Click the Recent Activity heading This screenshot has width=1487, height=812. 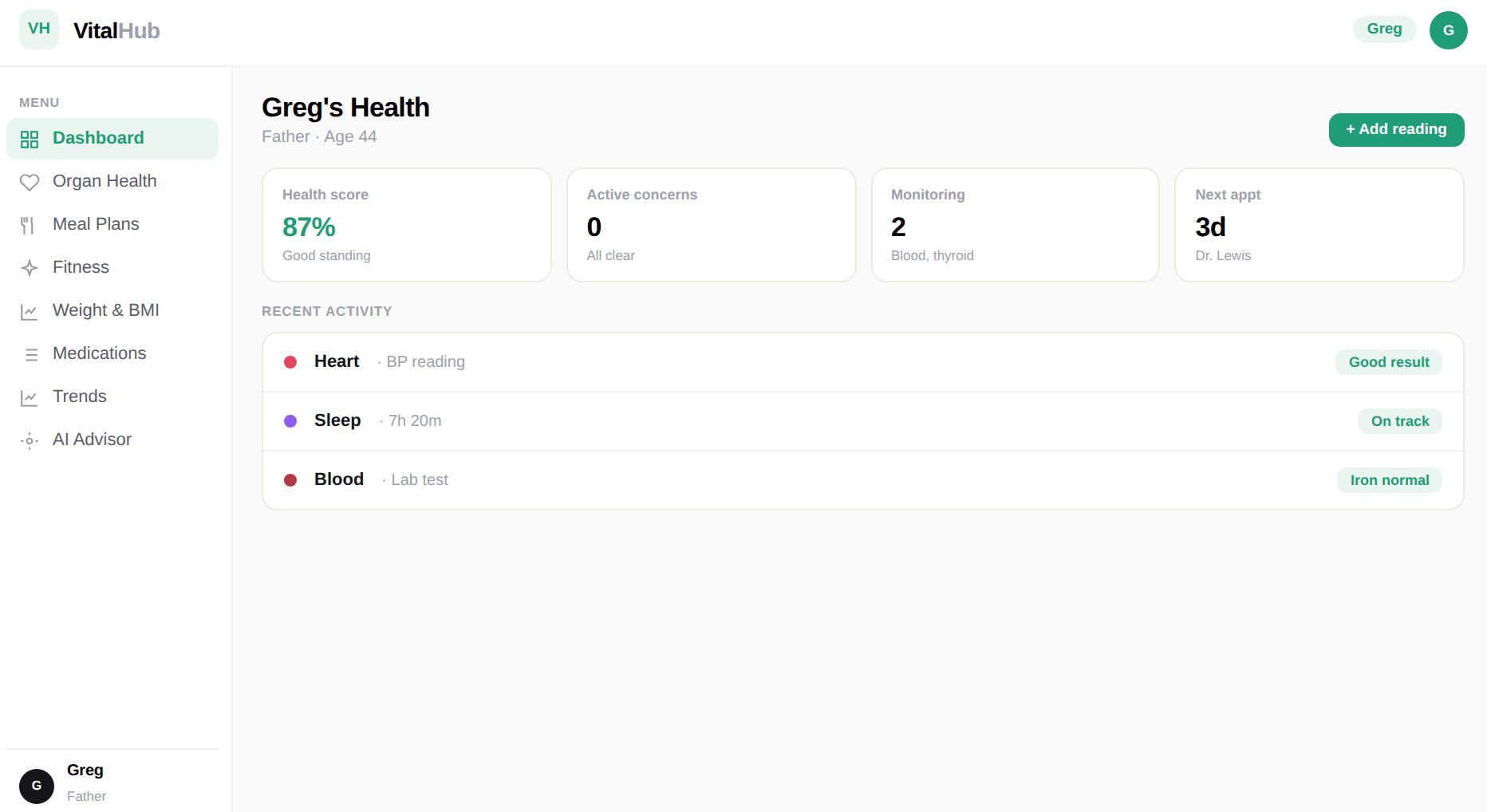coord(327,311)
